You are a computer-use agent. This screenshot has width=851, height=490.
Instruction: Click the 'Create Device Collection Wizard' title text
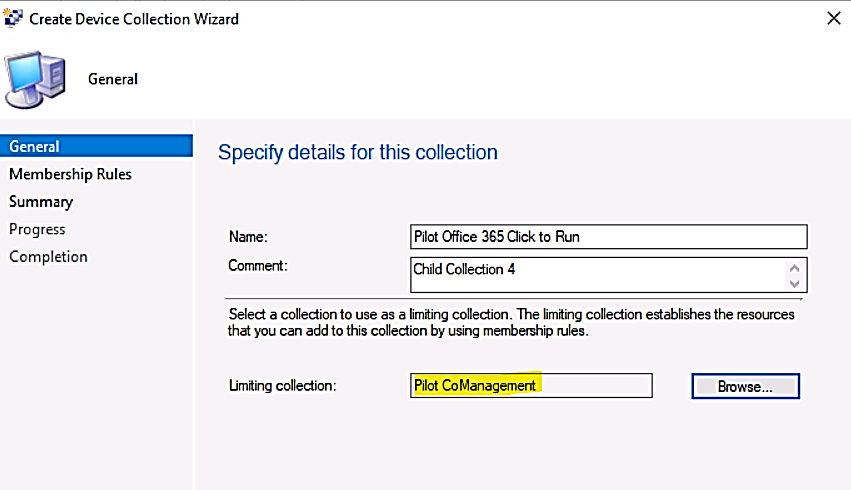point(134,19)
